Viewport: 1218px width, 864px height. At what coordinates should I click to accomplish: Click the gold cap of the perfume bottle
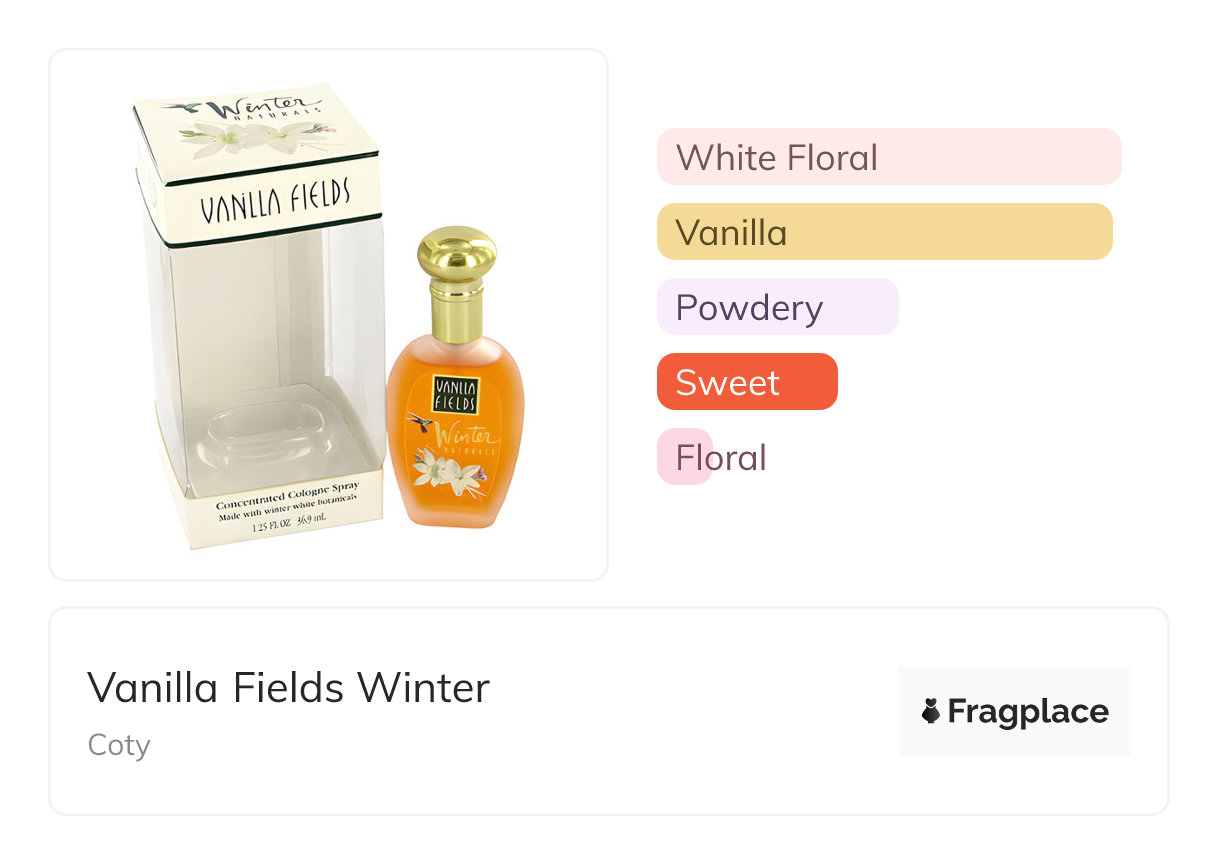pyautogui.click(x=456, y=255)
